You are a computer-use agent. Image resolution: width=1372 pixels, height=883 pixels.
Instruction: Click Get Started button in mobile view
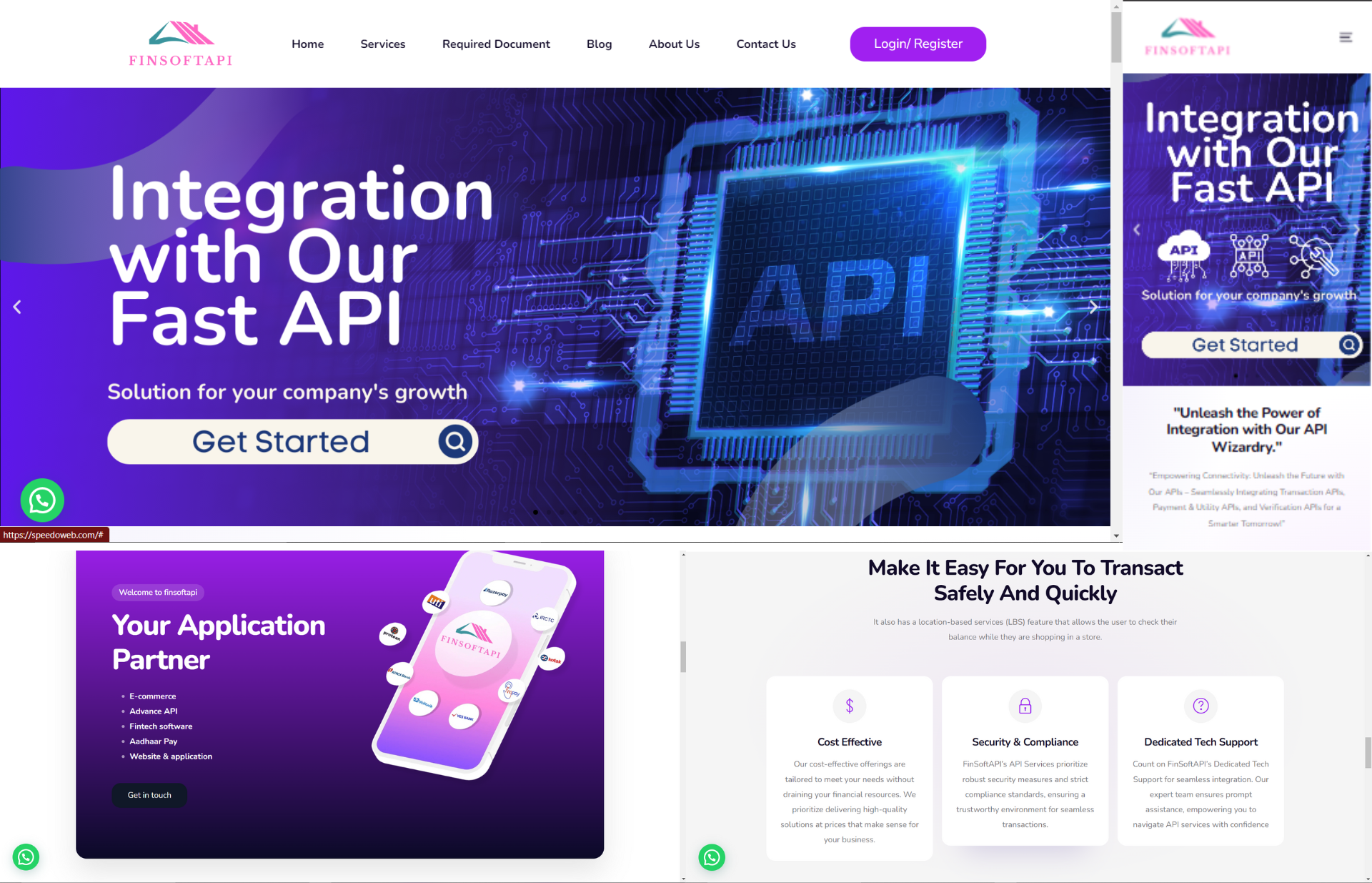click(x=1251, y=345)
